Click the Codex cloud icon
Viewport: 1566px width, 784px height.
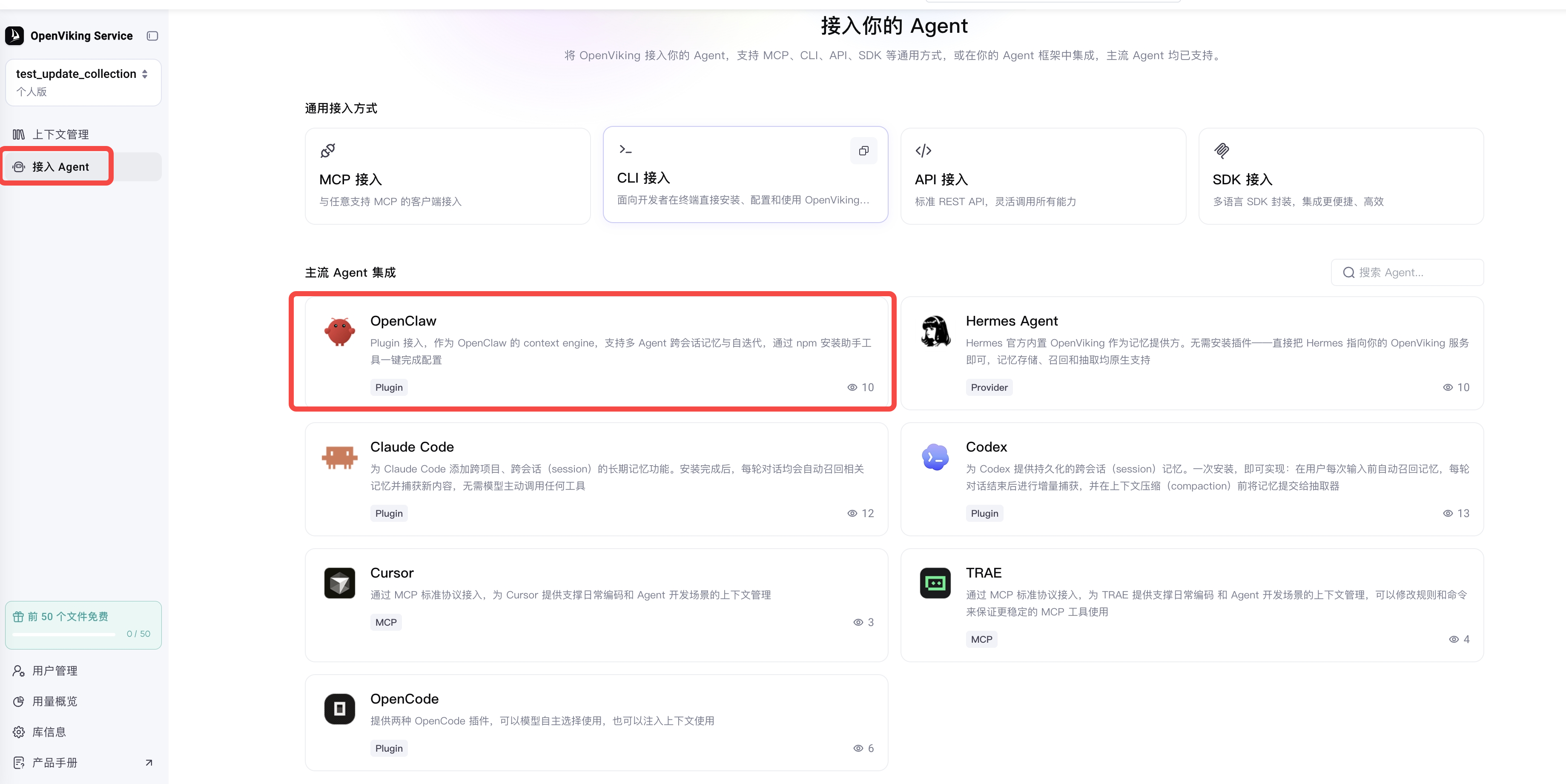pos(935,458)
